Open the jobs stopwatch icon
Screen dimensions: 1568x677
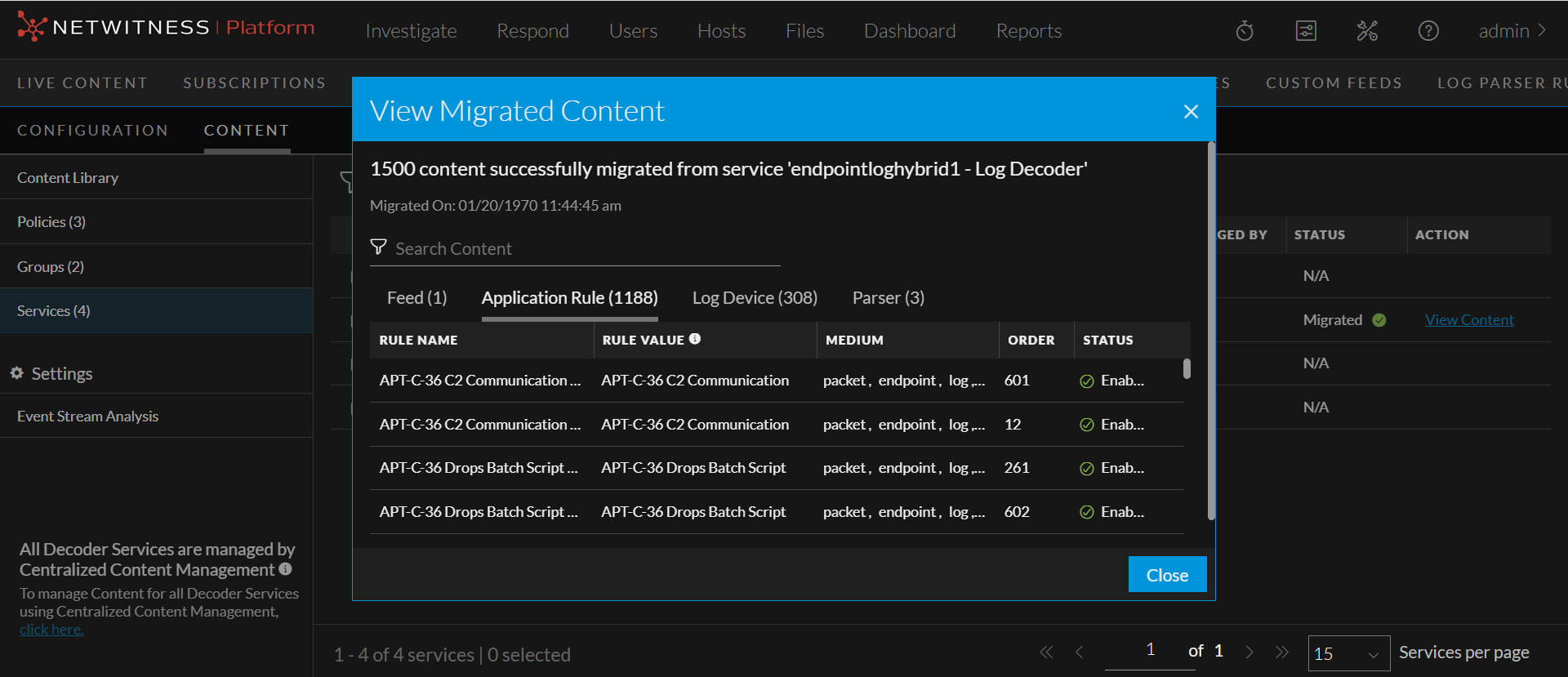pos(1245,31)
